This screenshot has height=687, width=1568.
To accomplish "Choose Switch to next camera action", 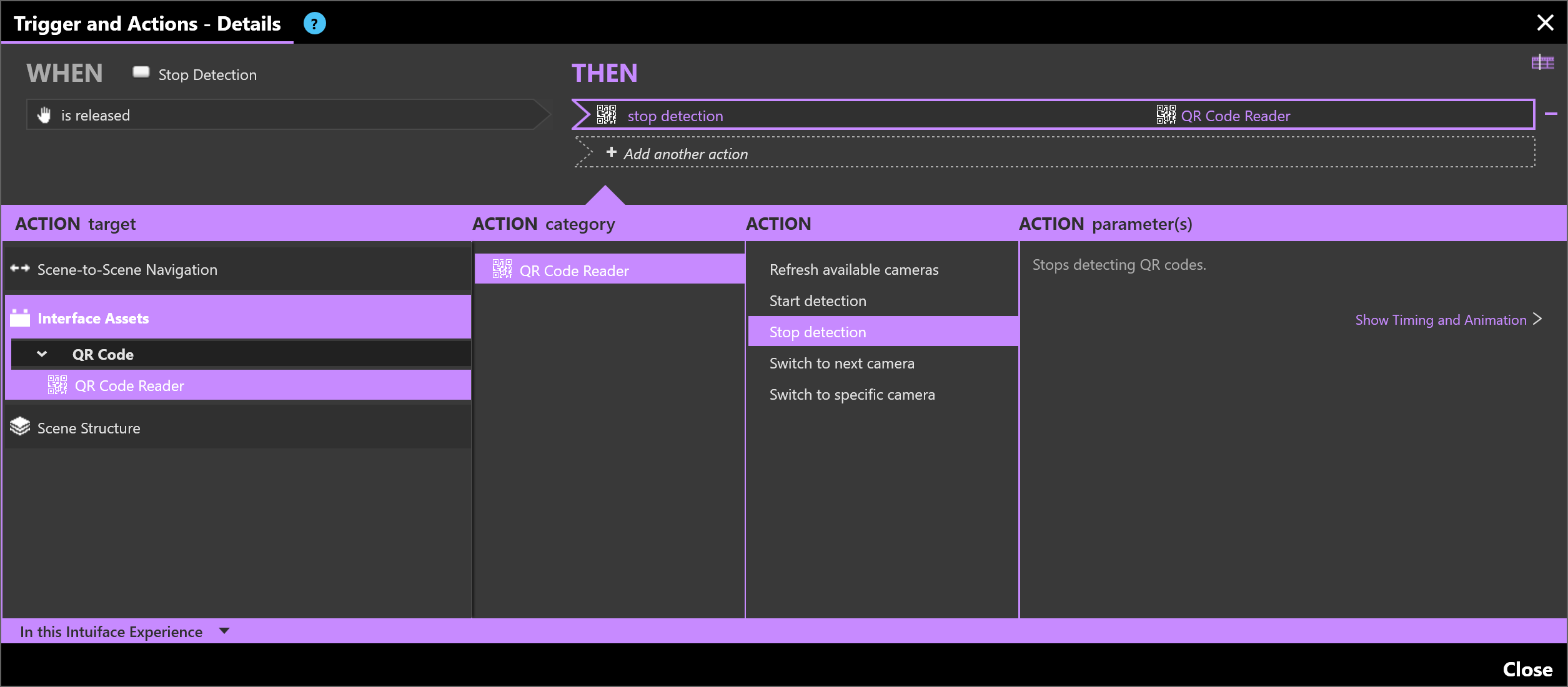I will pyautogui.click(x=883, y=363).
